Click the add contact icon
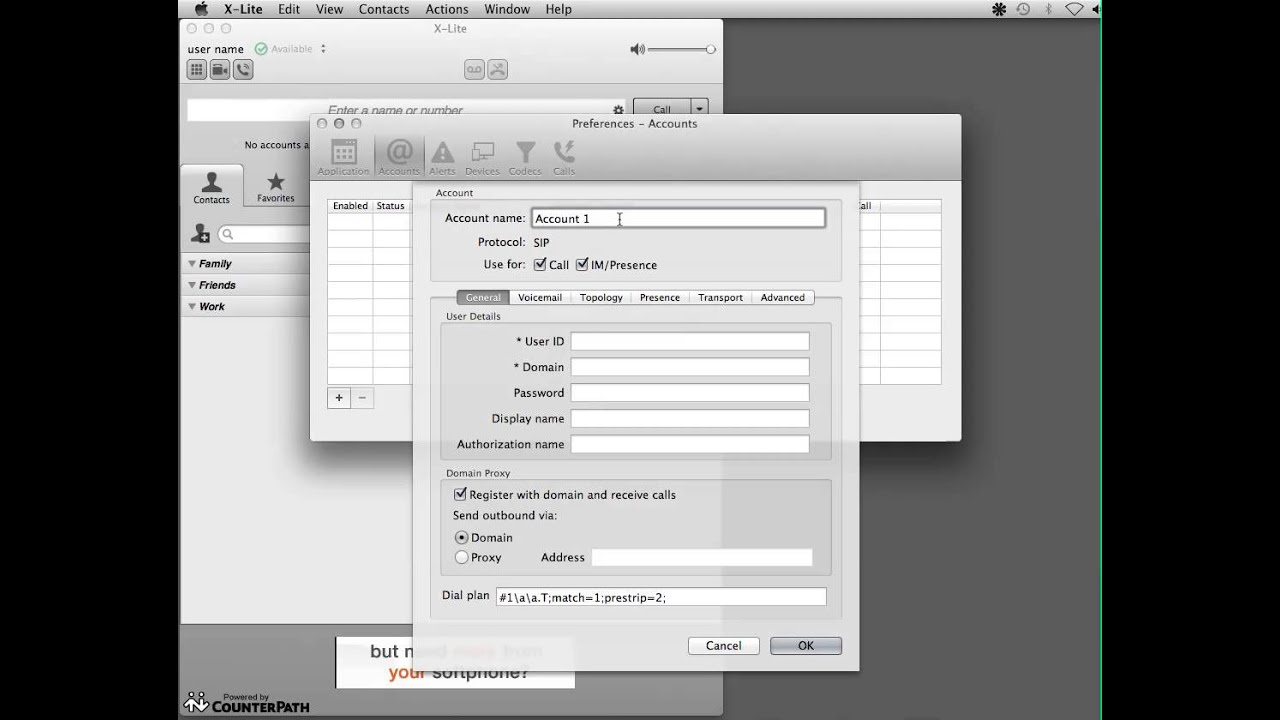1280x720 pixels. [200, 233]
